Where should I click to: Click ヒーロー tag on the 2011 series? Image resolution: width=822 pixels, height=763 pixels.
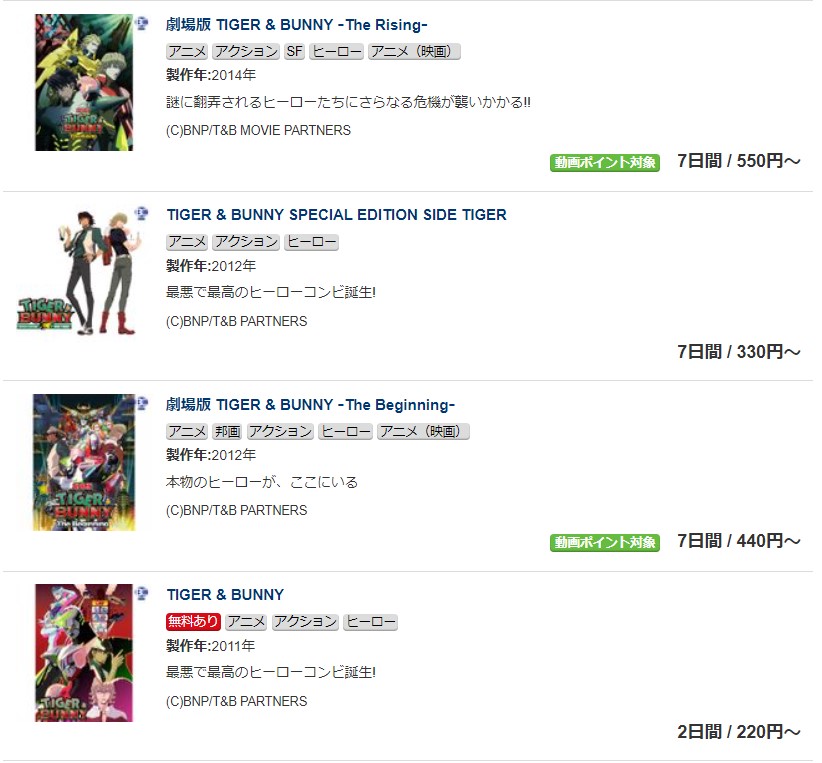pos(370,622)
